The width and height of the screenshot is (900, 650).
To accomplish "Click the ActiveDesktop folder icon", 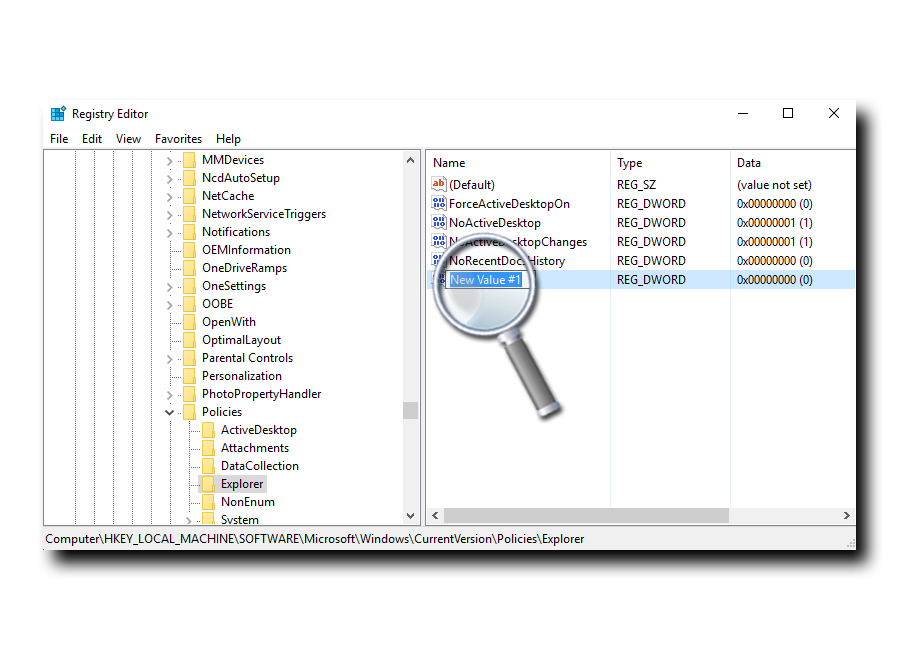I will point(208,430).
